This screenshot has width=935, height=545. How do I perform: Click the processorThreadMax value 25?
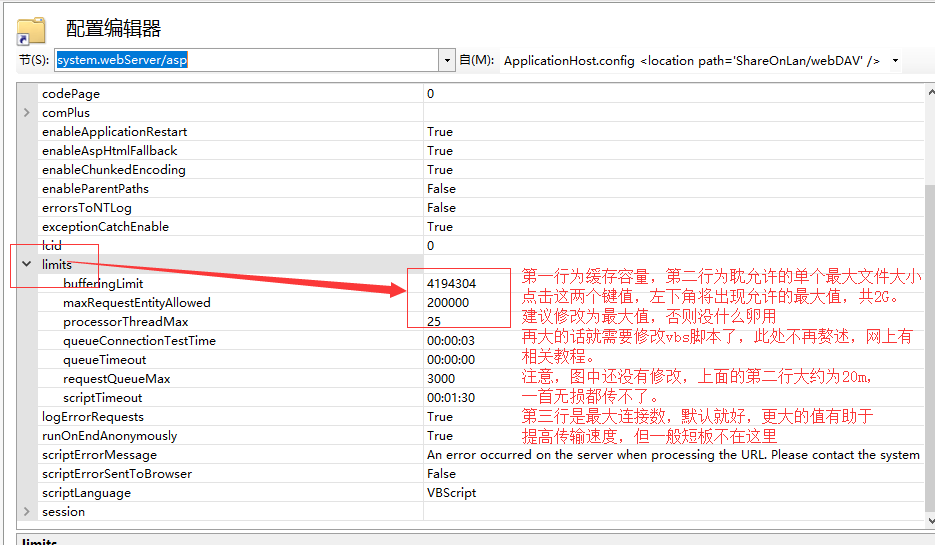point(434,322)
